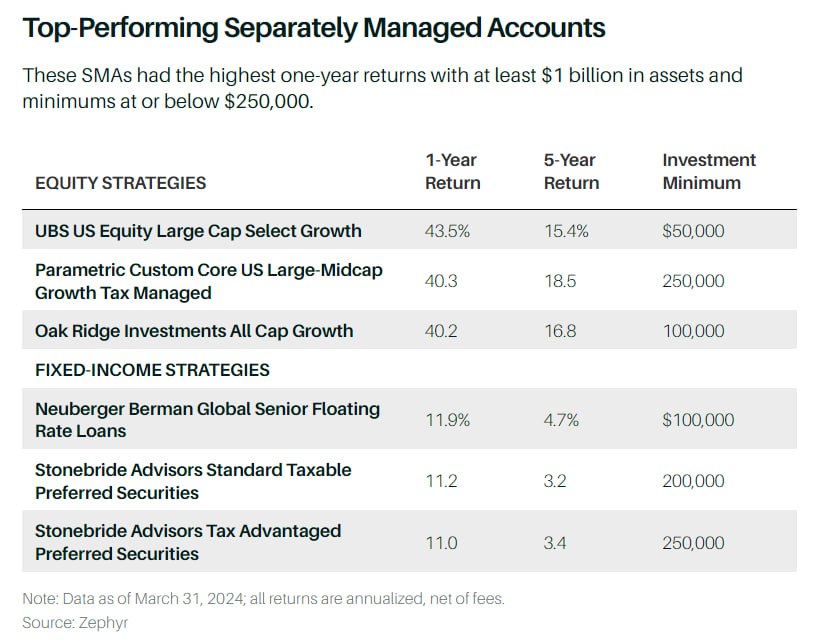Click the 43.5% one-year return value
The width and height of the screenshot is (815, 642).
pyautogui.click(x=447, y=231)
